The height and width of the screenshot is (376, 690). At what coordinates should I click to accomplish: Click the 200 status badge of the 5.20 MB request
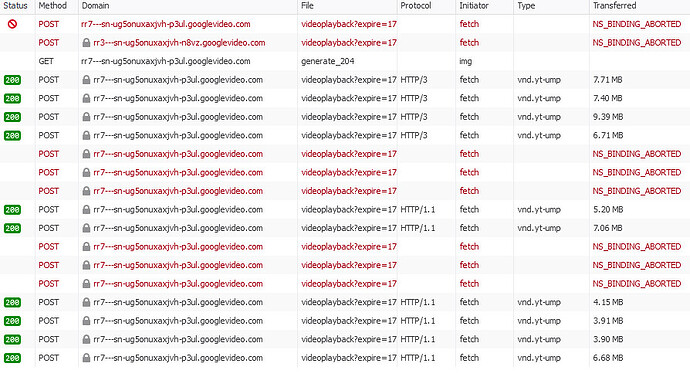click(12, 210)
